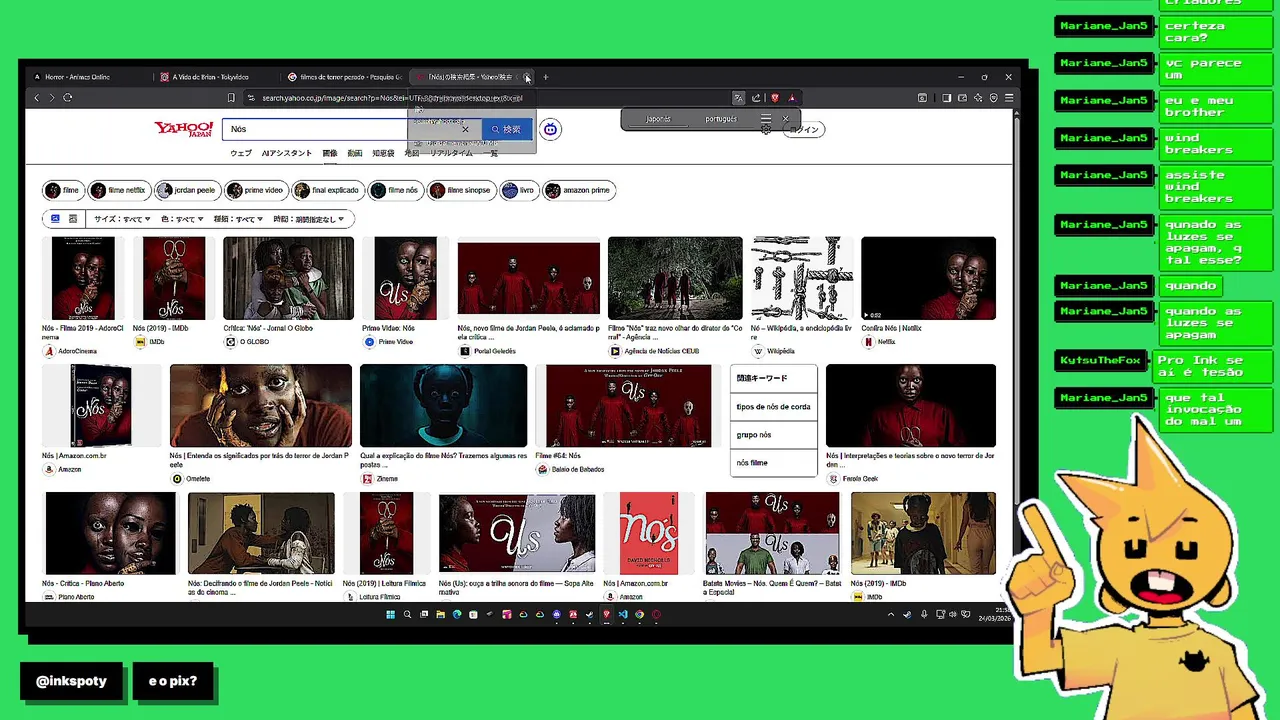Open the Omelete result about Jordan Peele terror
Image resolution: width=1280 pixels, height=720 pixels.
(261, 405)
